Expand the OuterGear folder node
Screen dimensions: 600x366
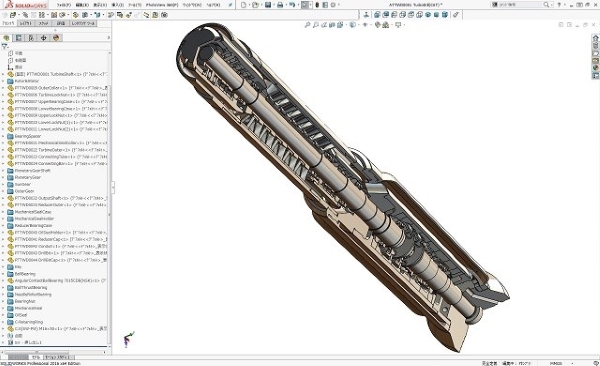click(x=3, y=191)
